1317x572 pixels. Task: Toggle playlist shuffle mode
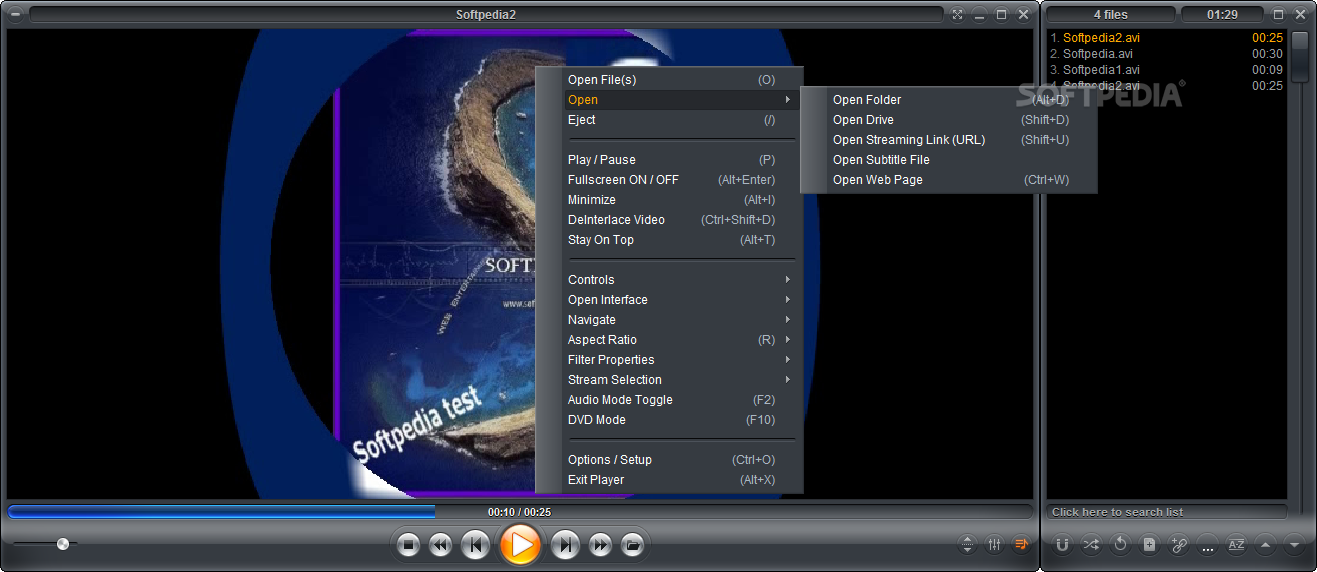click(1091, 545)
